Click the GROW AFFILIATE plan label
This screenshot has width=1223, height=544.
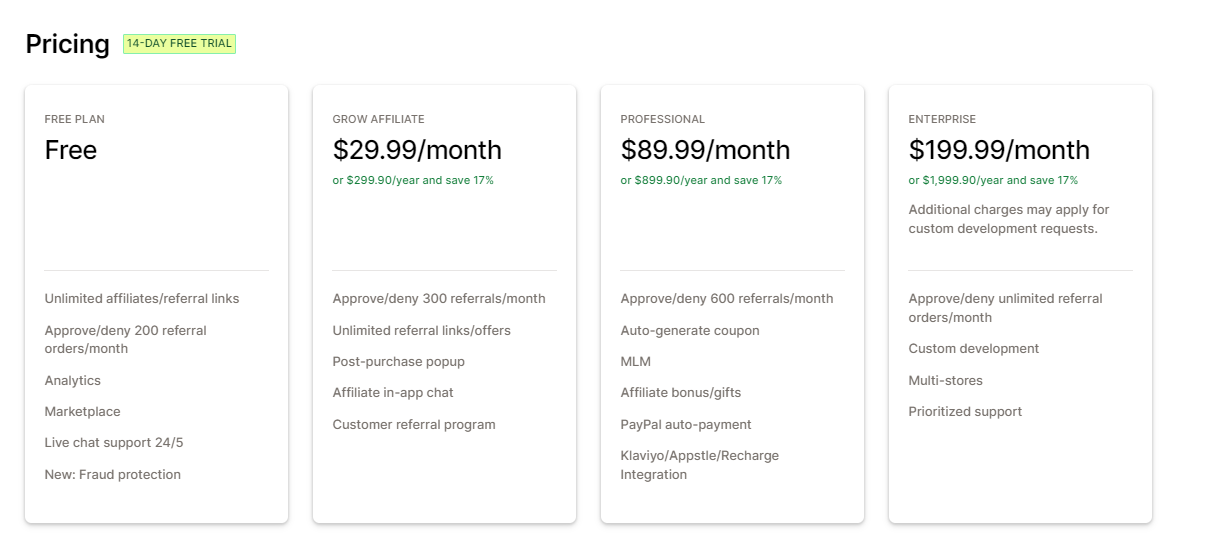[378, 119]
